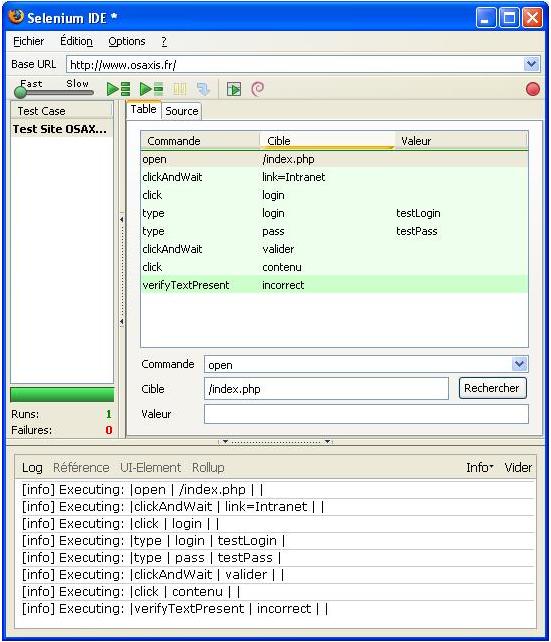The width and height of the screenshot is (551, 642).
Task: Play entire test suite
Action: tap(118, 89)
